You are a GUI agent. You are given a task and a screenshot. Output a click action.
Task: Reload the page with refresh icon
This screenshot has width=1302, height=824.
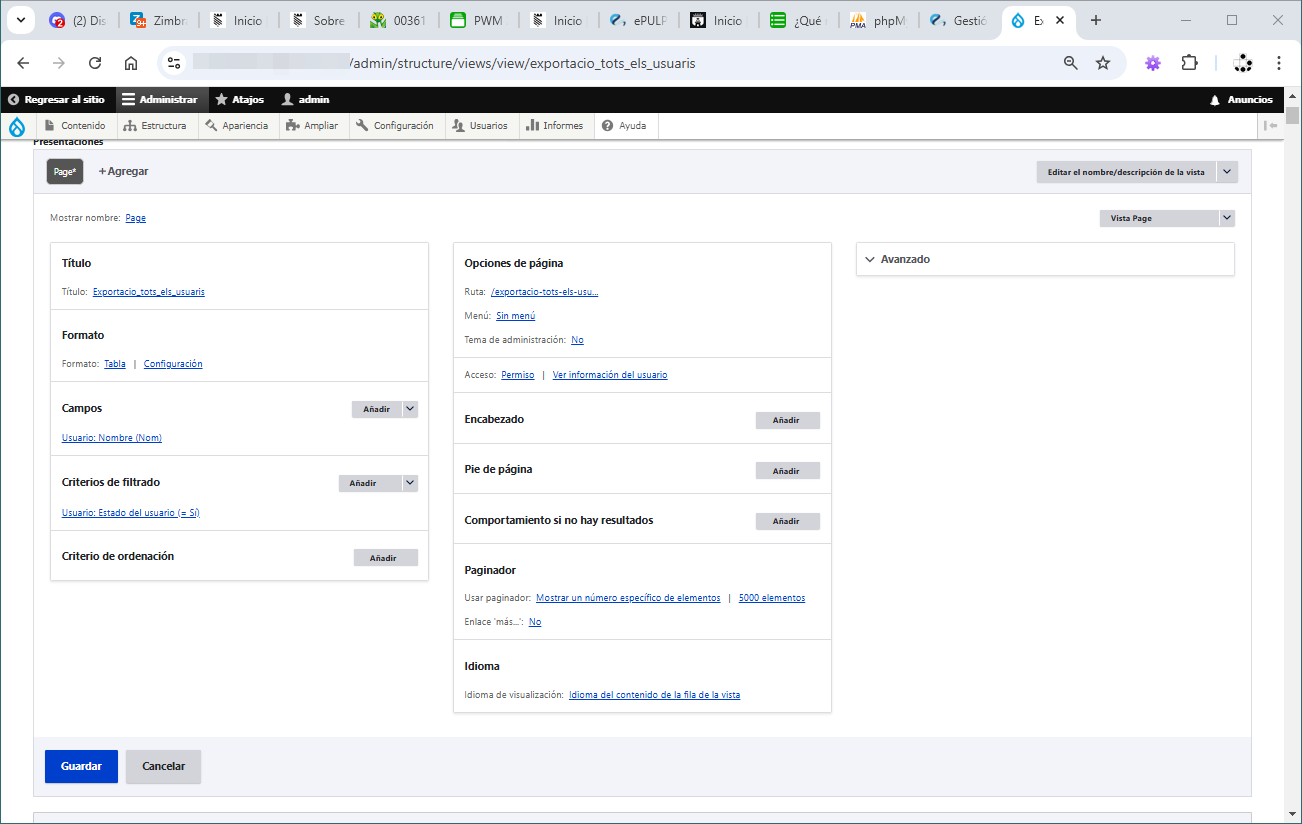95,63
